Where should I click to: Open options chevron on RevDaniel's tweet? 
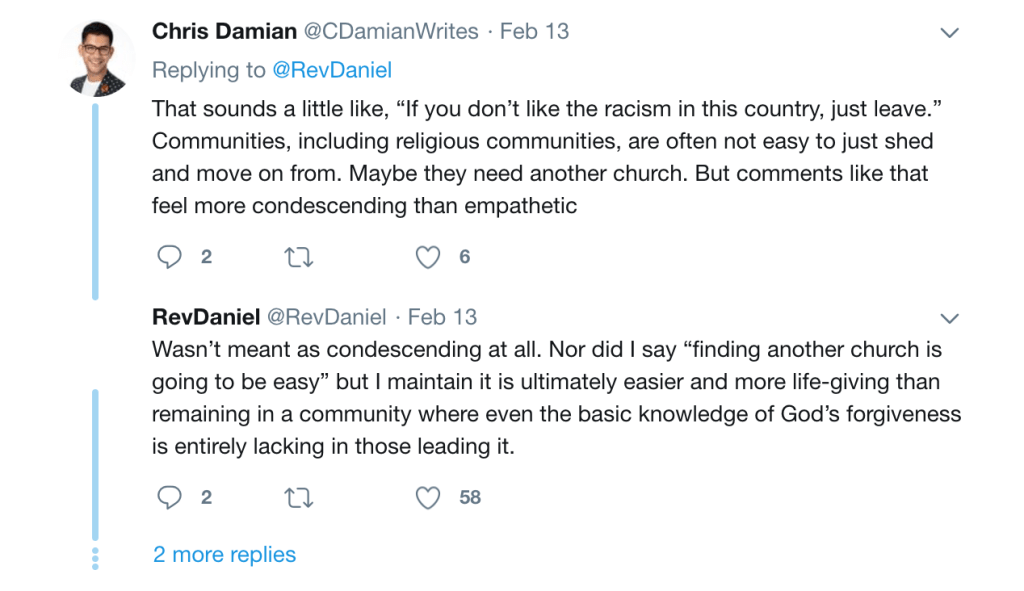(950, 319)
